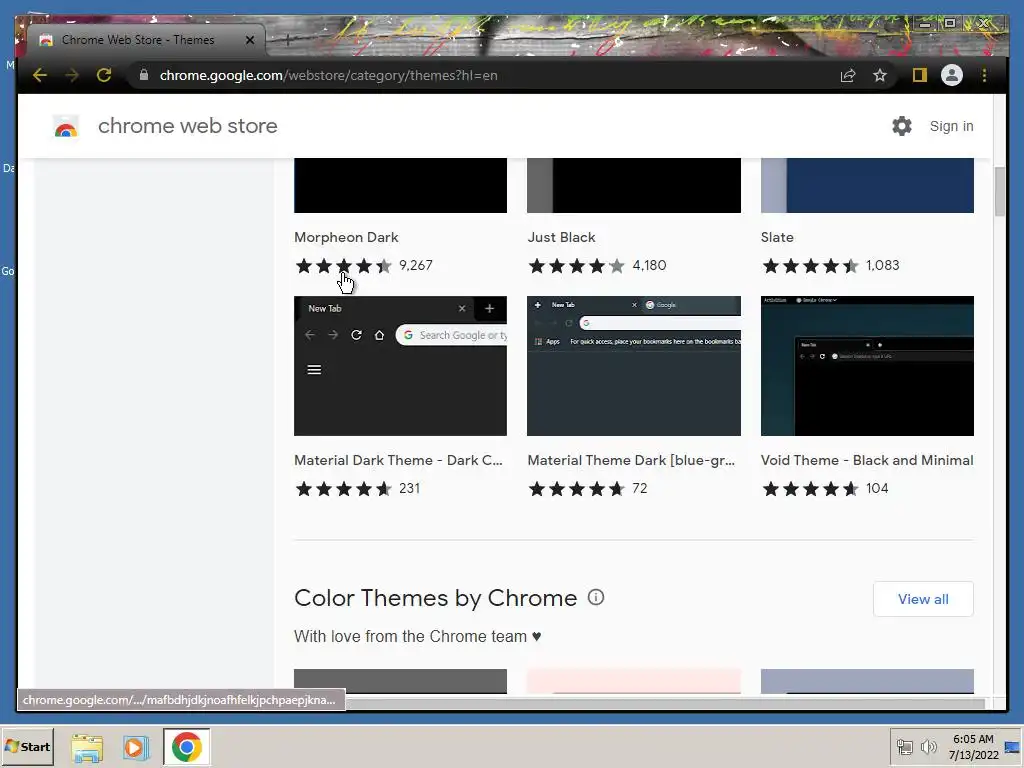
Task: Click the grey color theme swatch
Action: pos(400,681)
